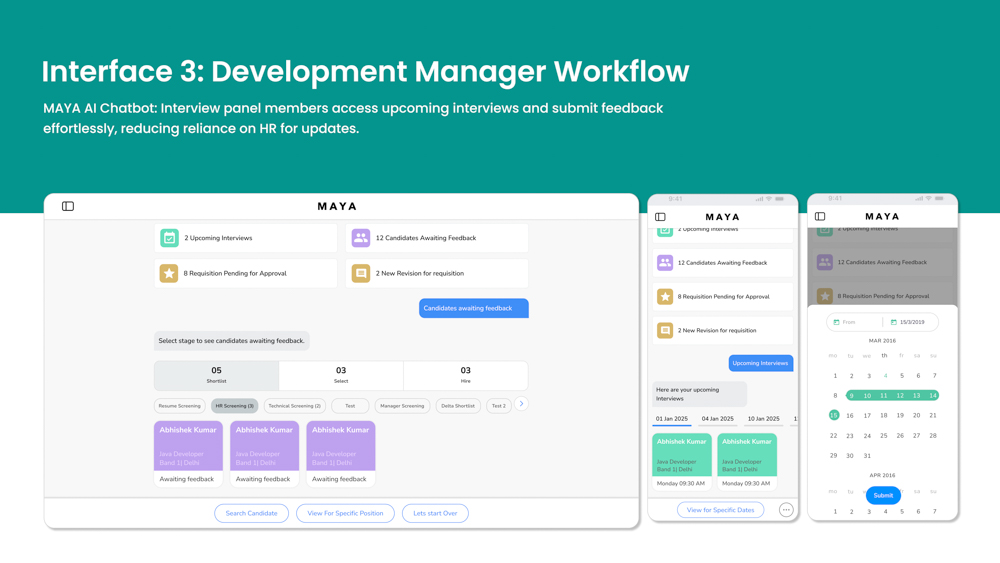Image resolution: width=1000 pixels, height=563 pixels.
Task: Click the Upcoming Interviews calendar icon in desktop view
Action: (x=169, y=238)
